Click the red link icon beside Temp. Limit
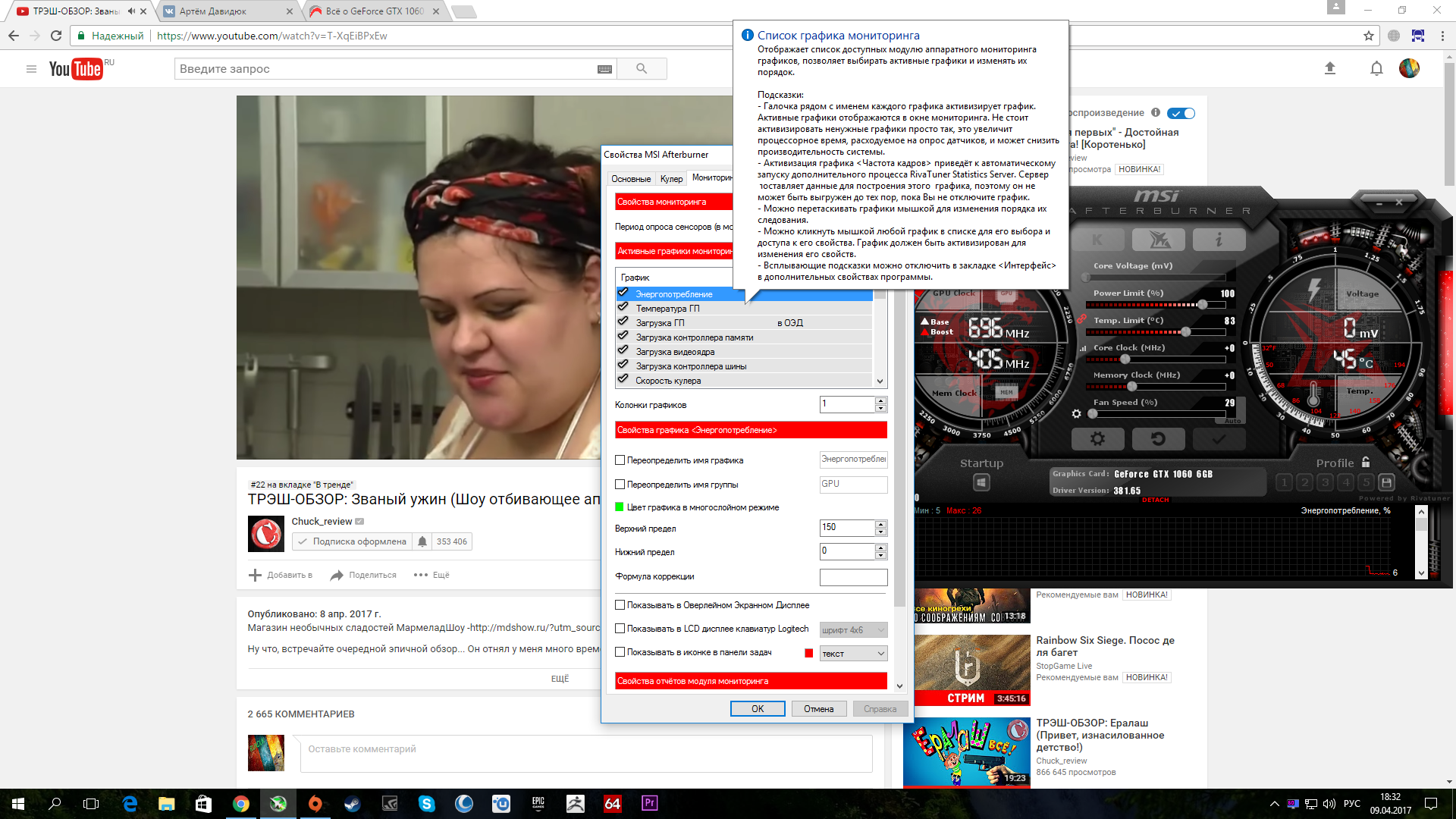The width and height of the screenshot is (1456, 819). 1081,319
